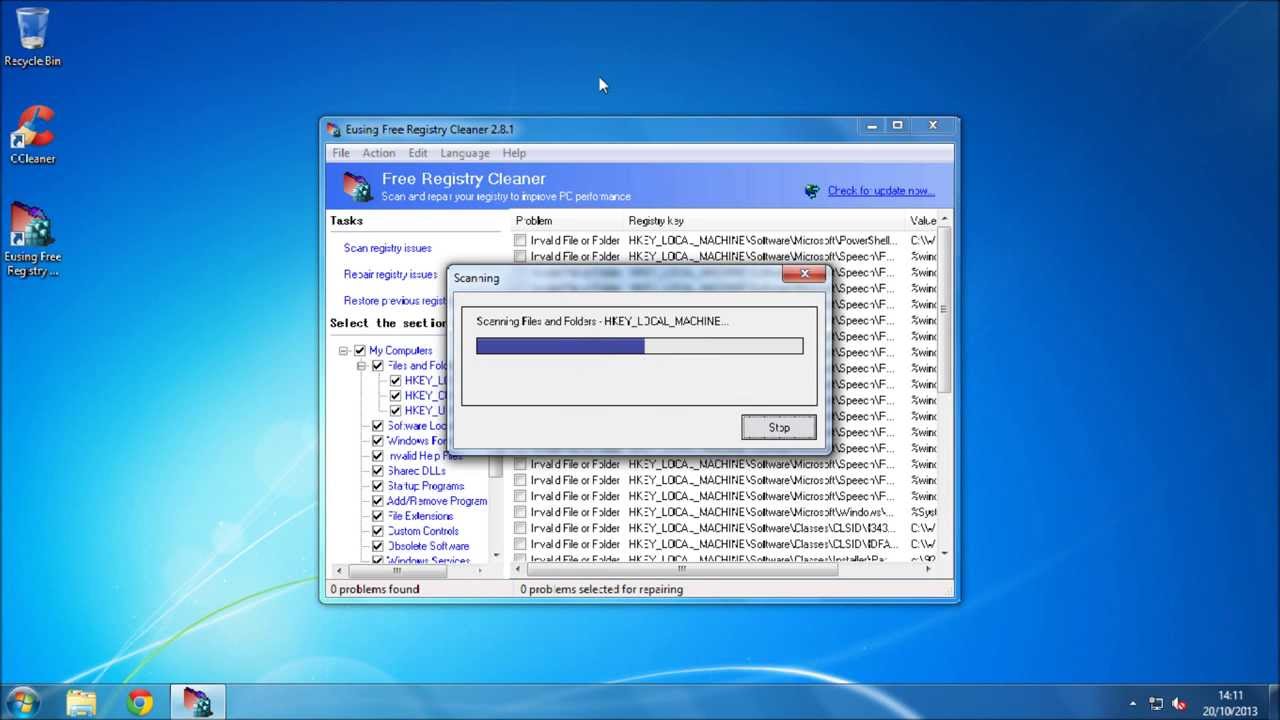This screenshot has height=720, width=1280.
Task: Uncheck the Invalid Help Files checkbox
Action: coord(377,456)
